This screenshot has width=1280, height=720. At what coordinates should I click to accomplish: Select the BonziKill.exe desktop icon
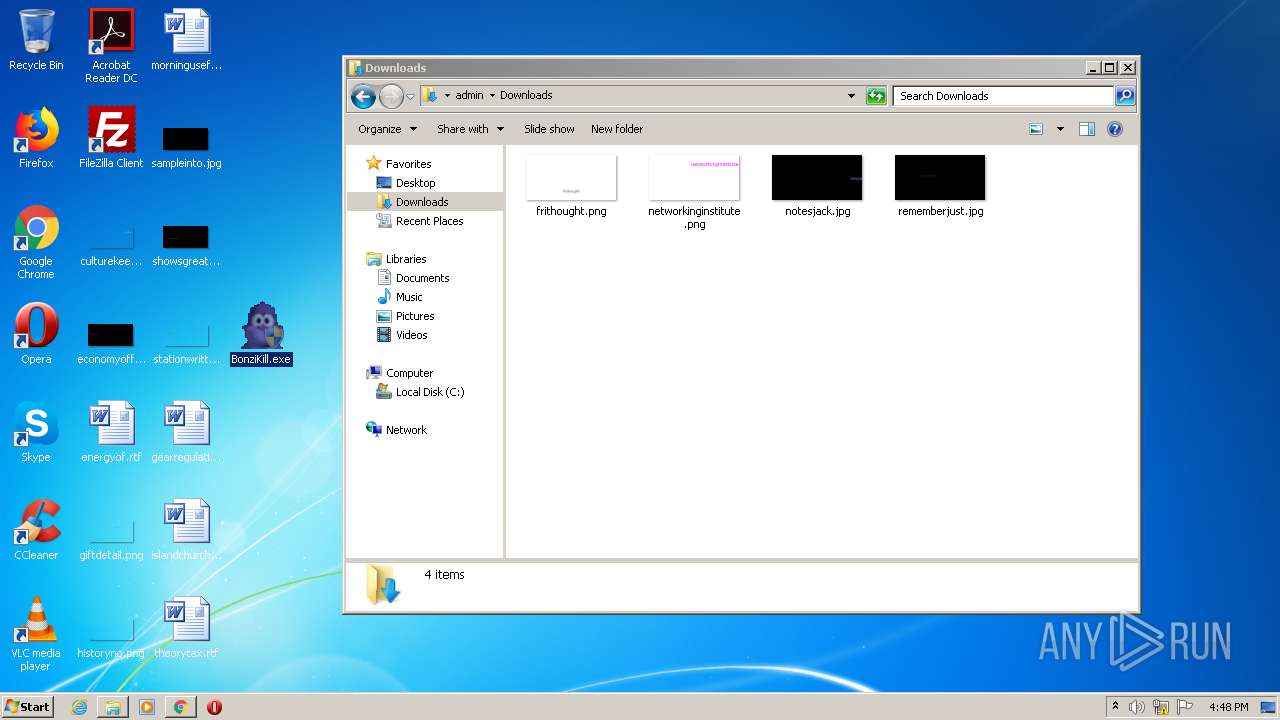(261, 334)
